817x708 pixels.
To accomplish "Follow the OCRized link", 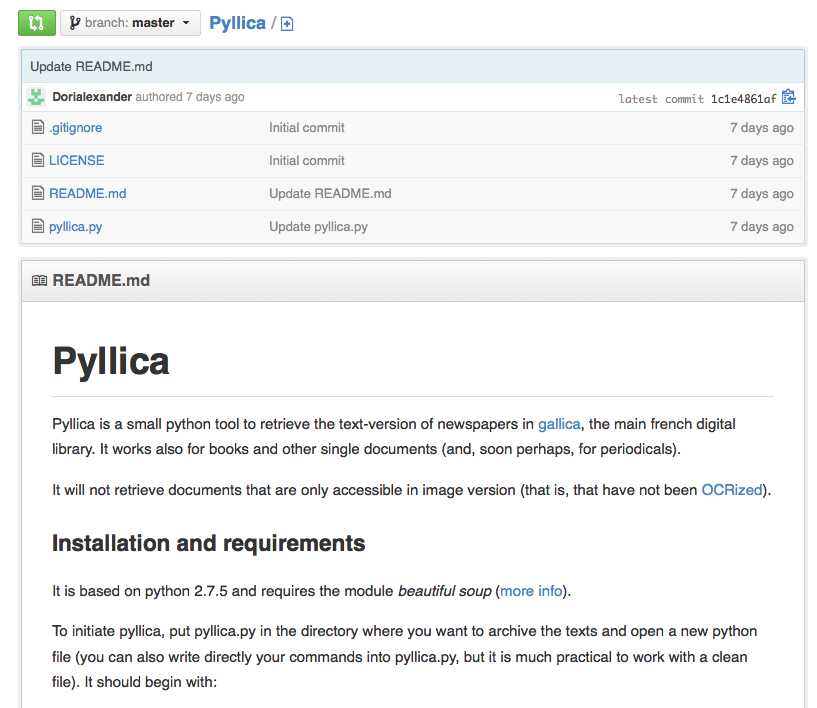I will (732, 490).
